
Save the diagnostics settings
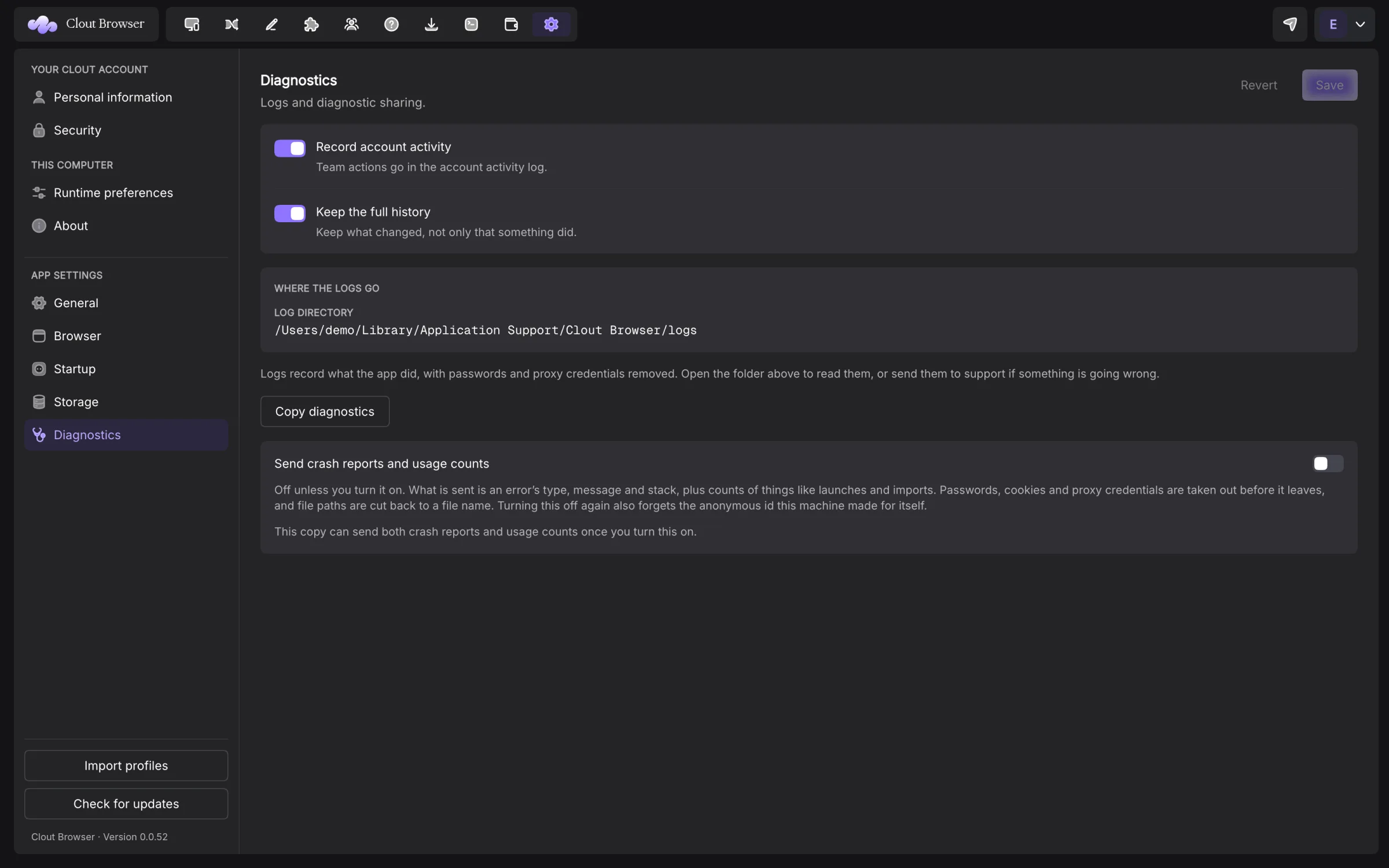1329,85
